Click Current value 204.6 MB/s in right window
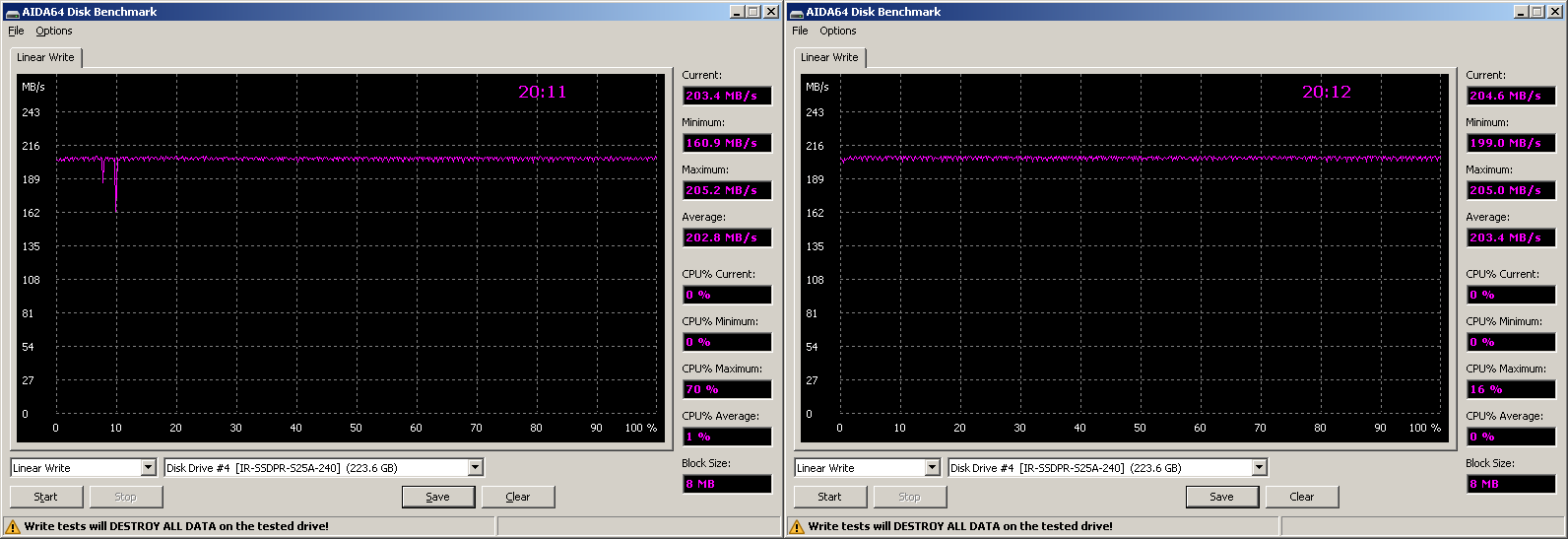This screenshot has height=539, width=1568. (1511, 96)
